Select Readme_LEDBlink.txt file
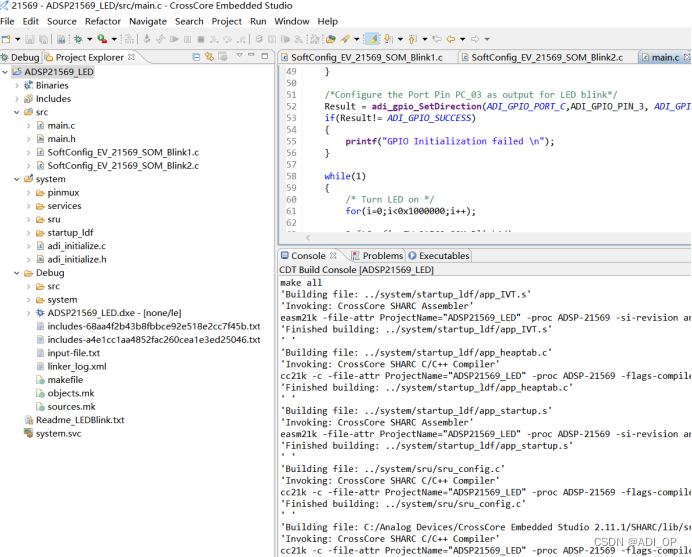692x557 pixels. tap(80, 420)
